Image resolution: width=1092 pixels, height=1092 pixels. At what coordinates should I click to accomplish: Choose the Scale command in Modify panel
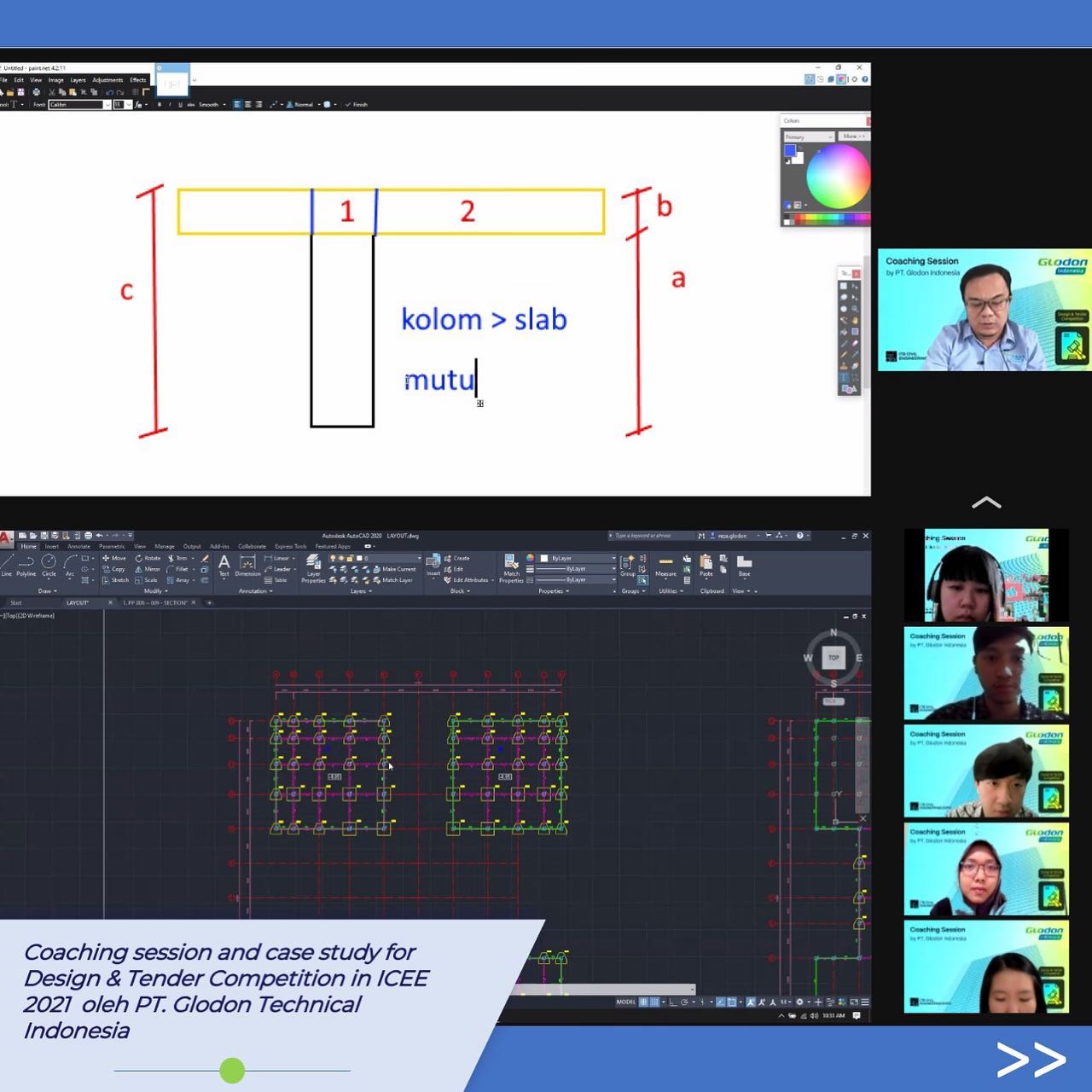147,580
